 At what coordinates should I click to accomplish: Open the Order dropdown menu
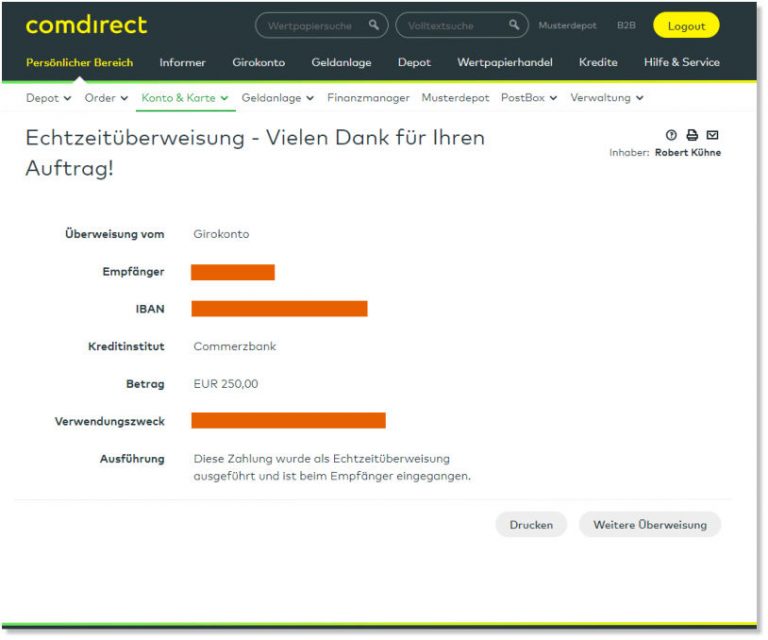(106, 98)
